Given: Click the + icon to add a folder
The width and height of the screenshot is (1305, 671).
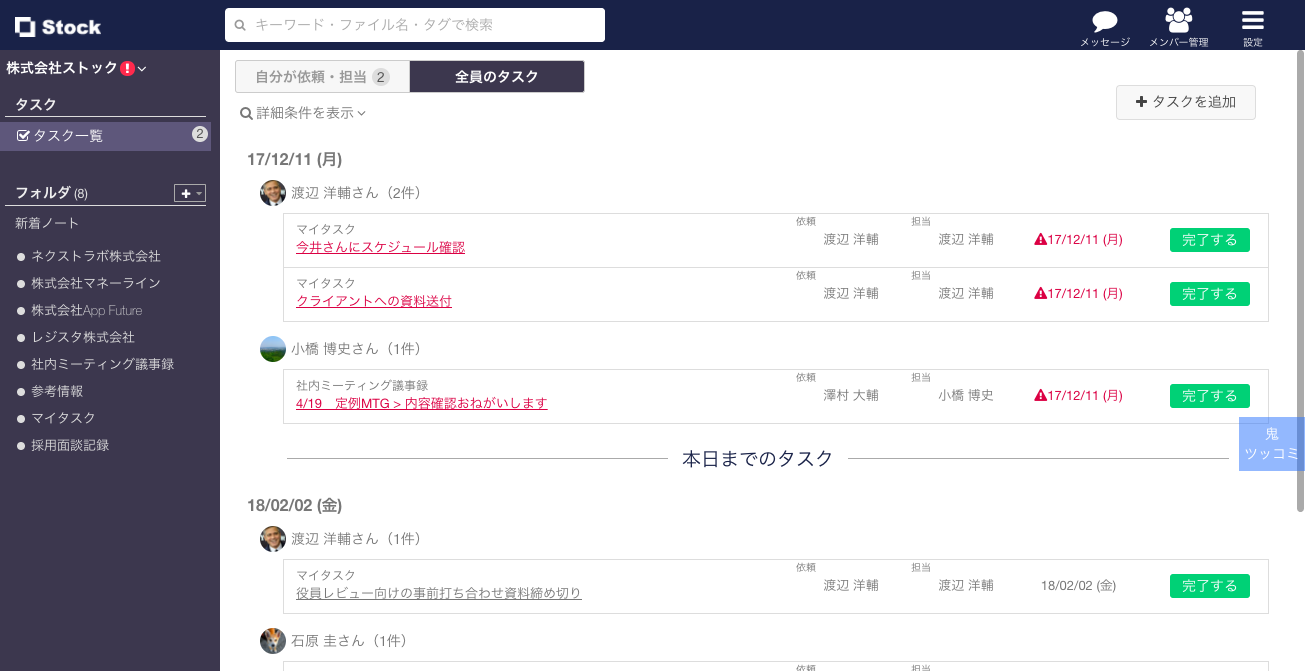Looking at the screenshot, I should (184, 193).
